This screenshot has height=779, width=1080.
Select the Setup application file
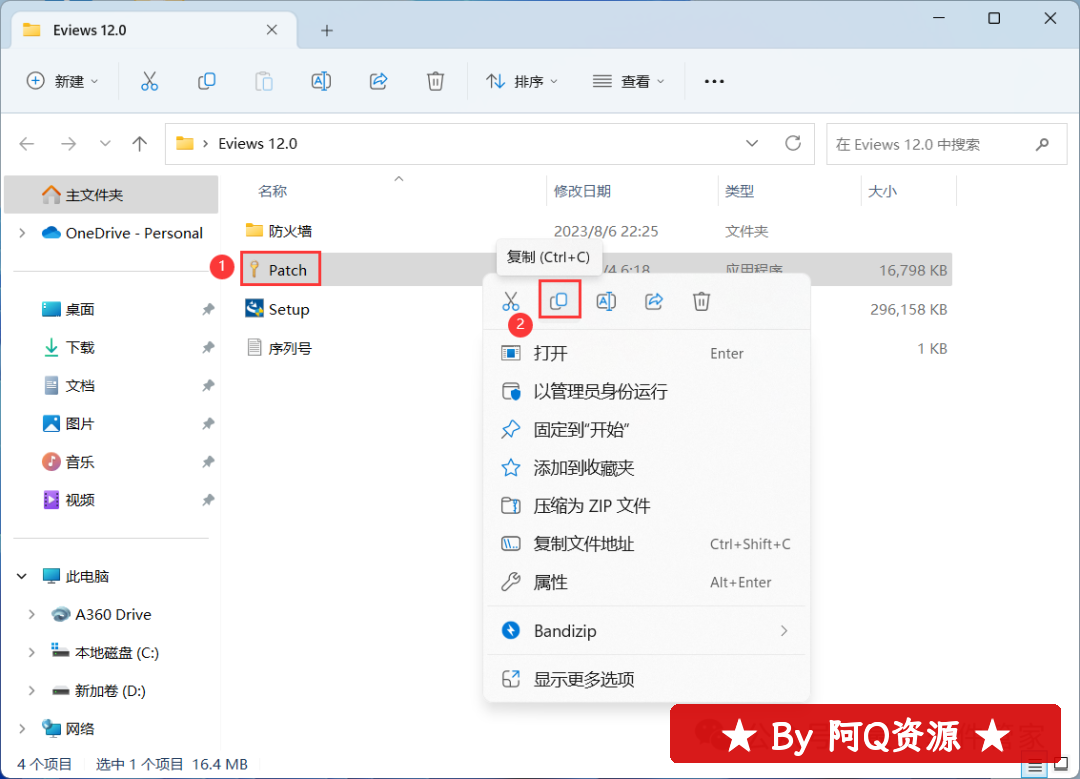coord(288,310)
